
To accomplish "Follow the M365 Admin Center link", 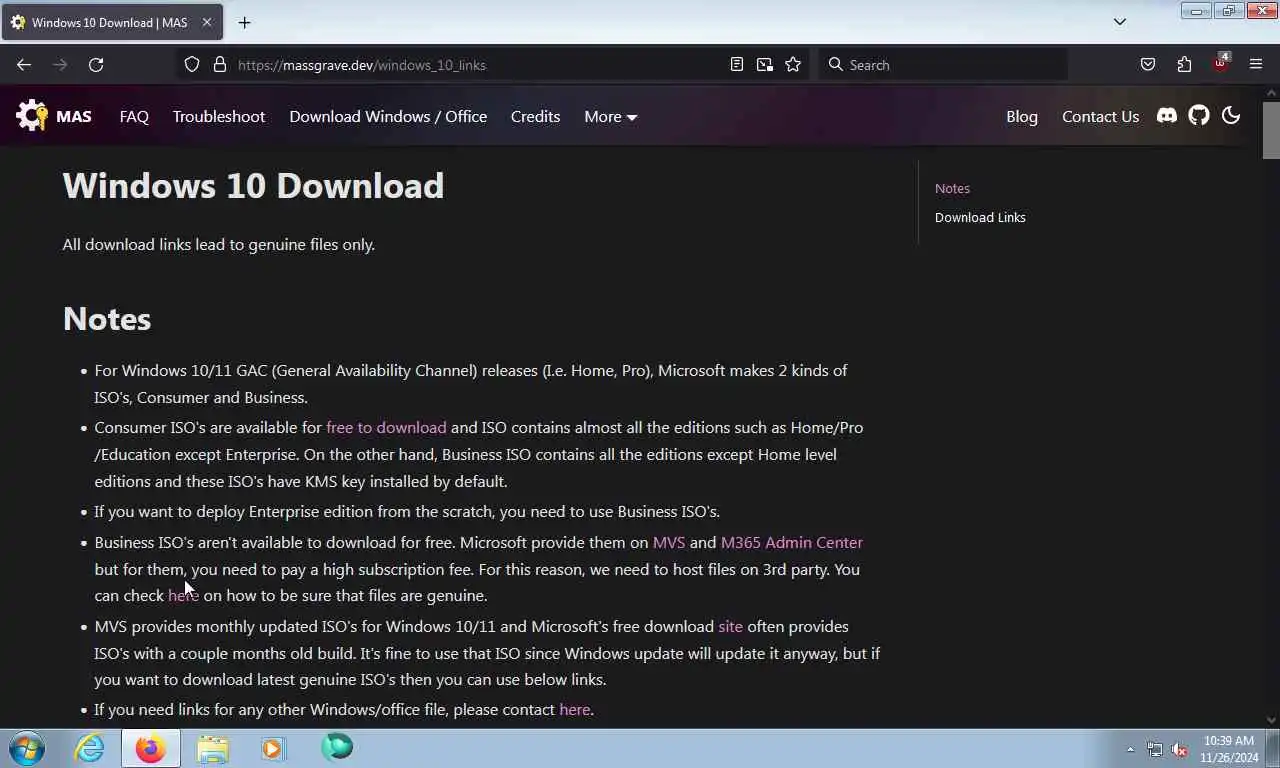I will (x=791, y=542).
